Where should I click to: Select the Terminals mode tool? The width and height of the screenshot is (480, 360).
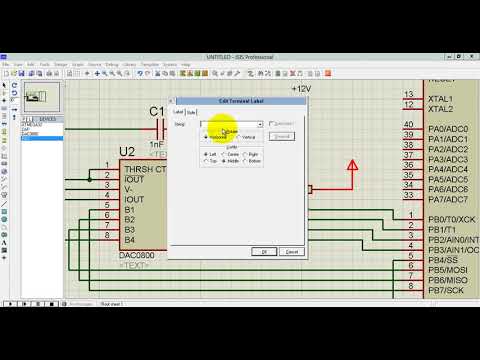[4, 140]
